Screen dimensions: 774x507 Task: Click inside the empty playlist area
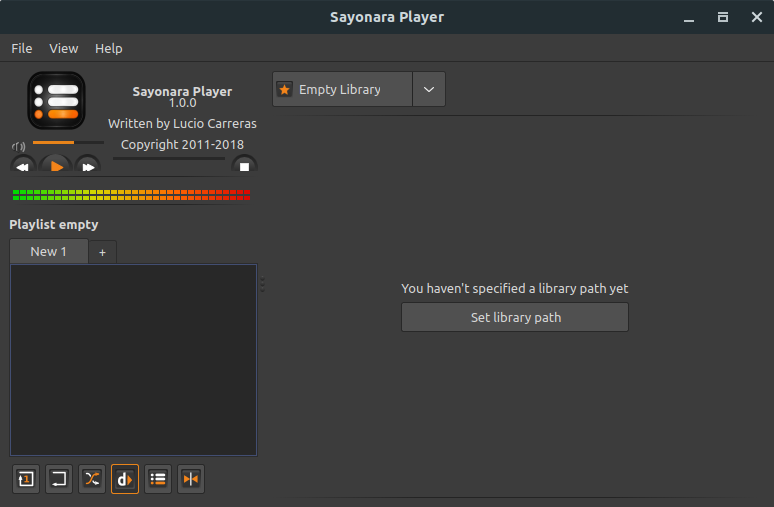tap(133, 360)
